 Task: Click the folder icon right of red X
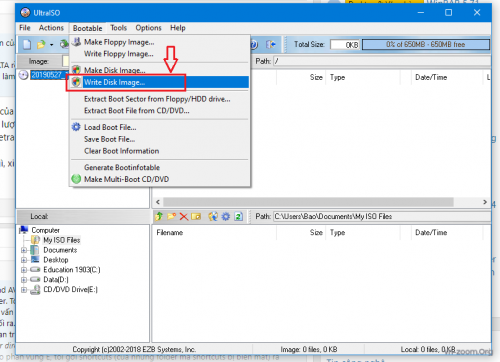click(x=196, y=217)
